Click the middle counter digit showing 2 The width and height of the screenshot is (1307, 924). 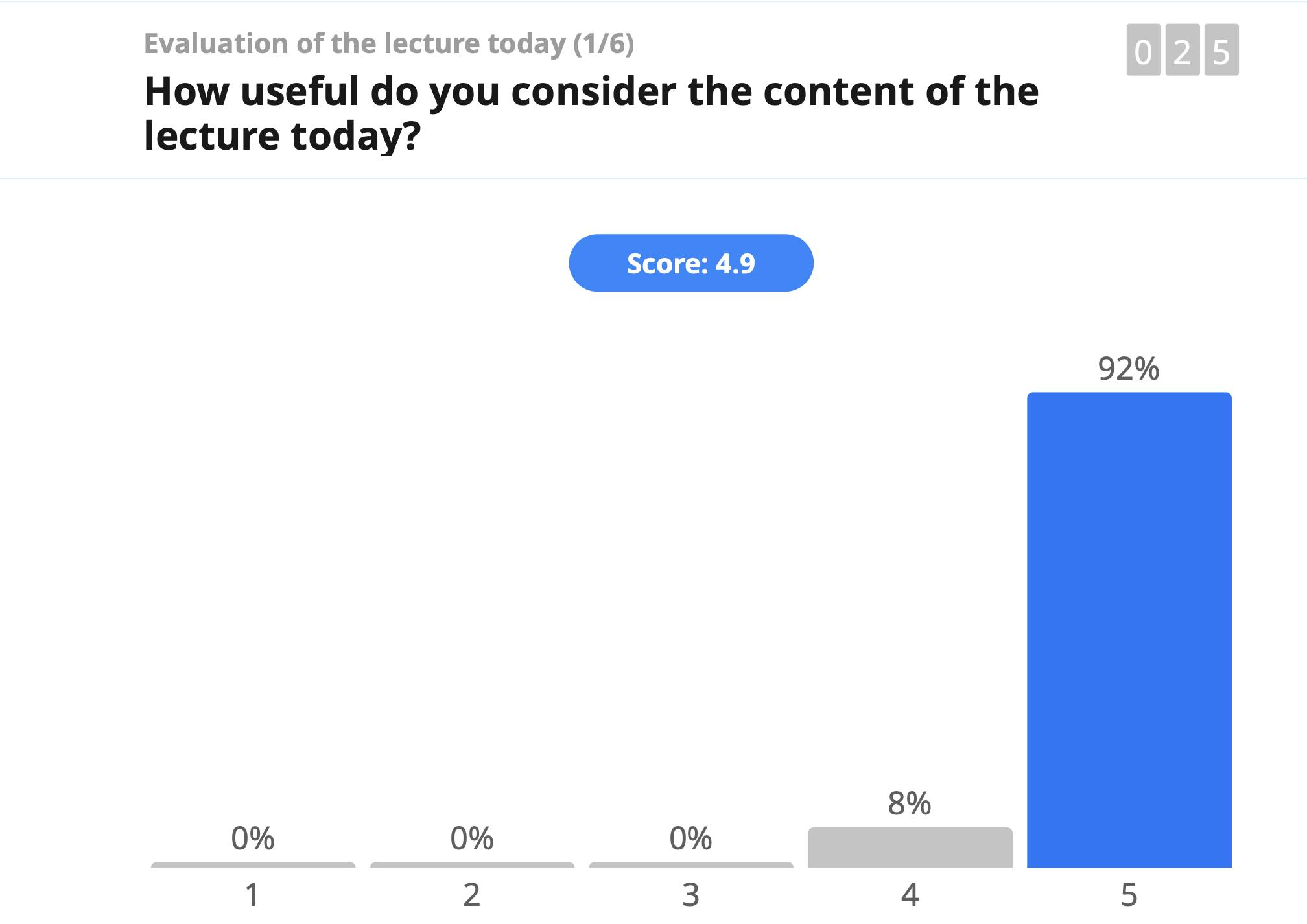(x=1183, y=51)
